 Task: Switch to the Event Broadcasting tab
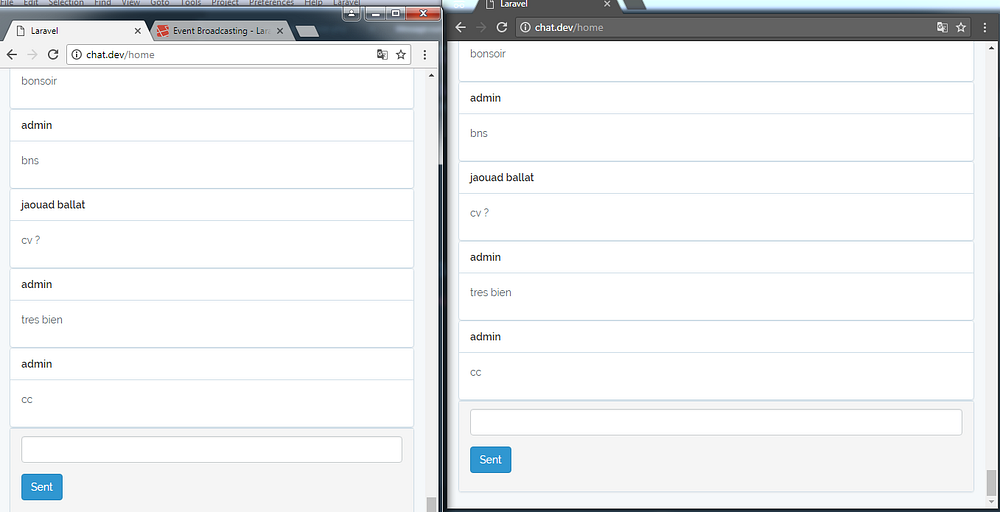point(222,31)
